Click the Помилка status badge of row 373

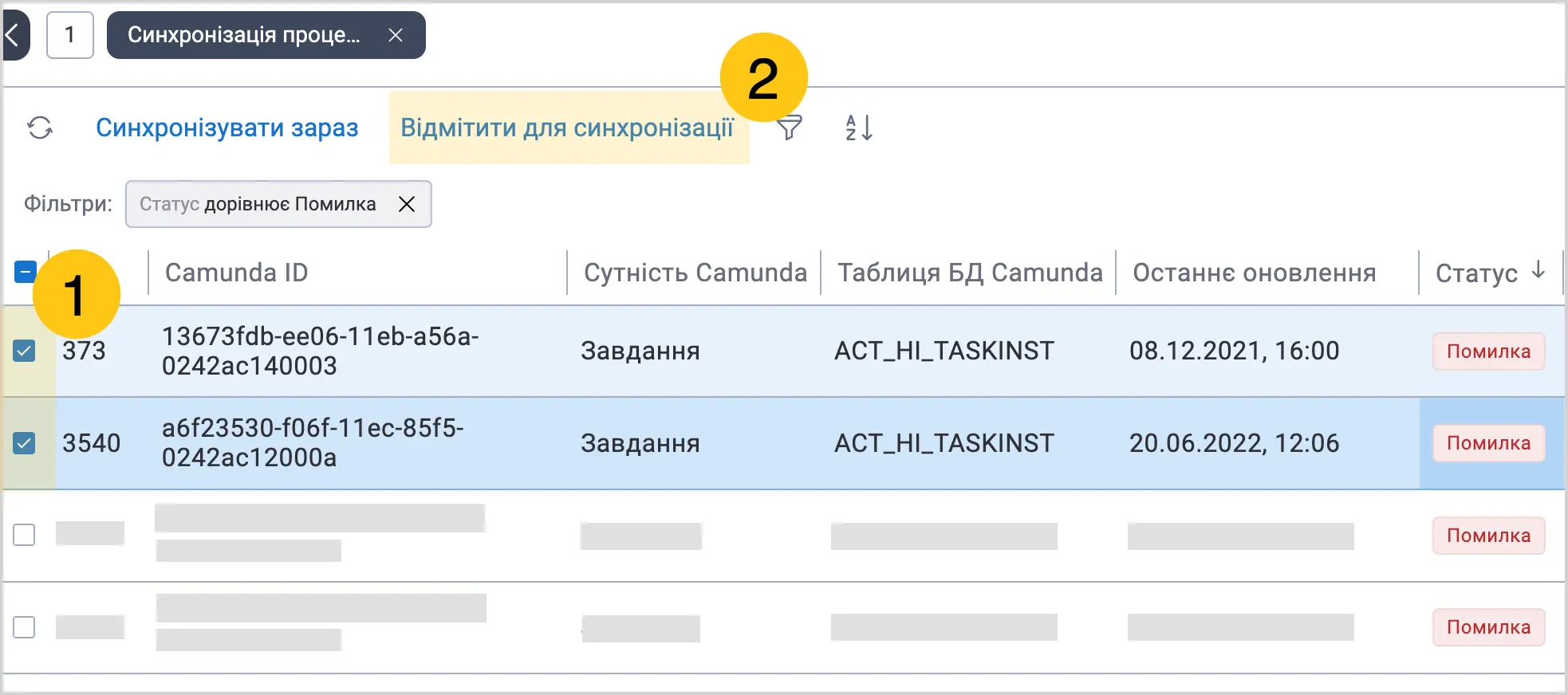[1488, 351]
